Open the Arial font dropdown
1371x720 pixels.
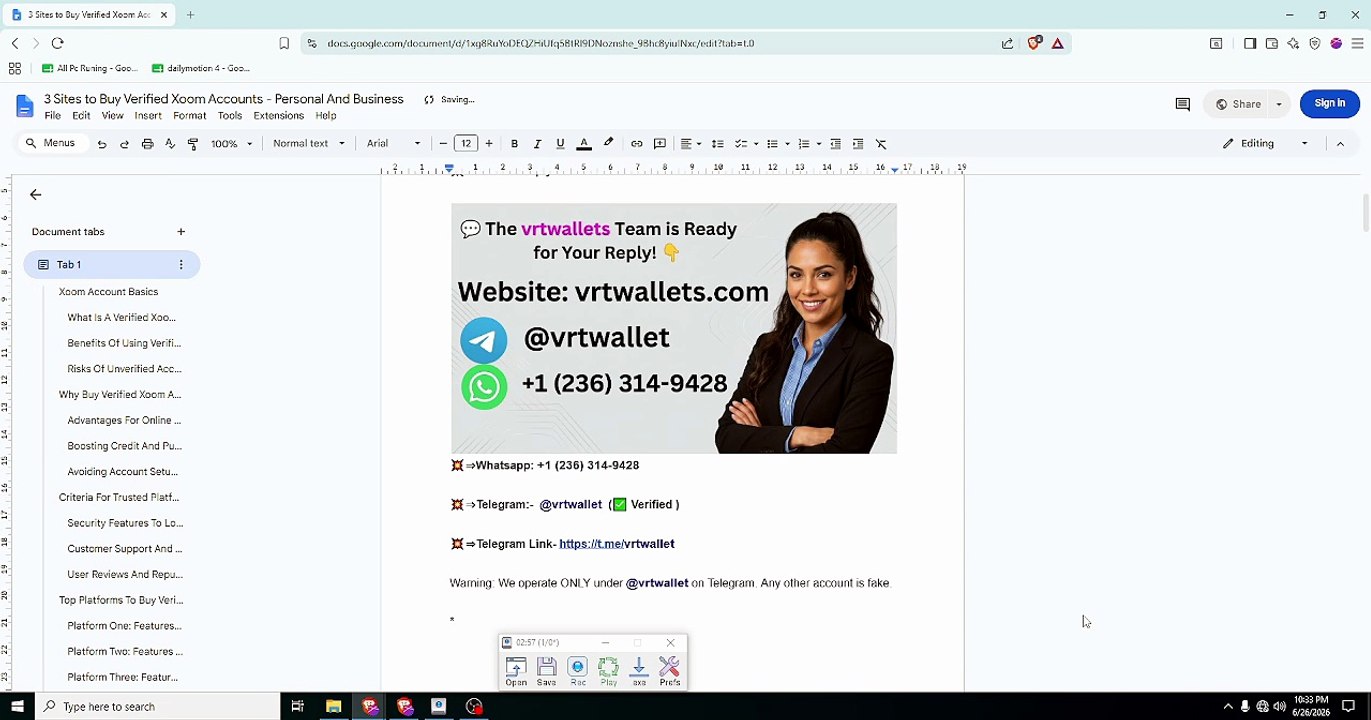393,144
